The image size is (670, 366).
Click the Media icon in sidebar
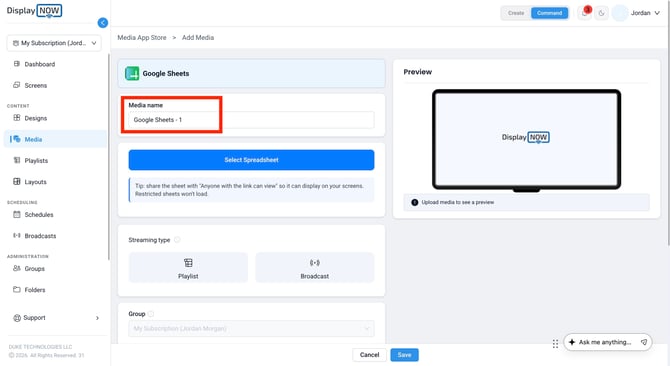point(17,139)
